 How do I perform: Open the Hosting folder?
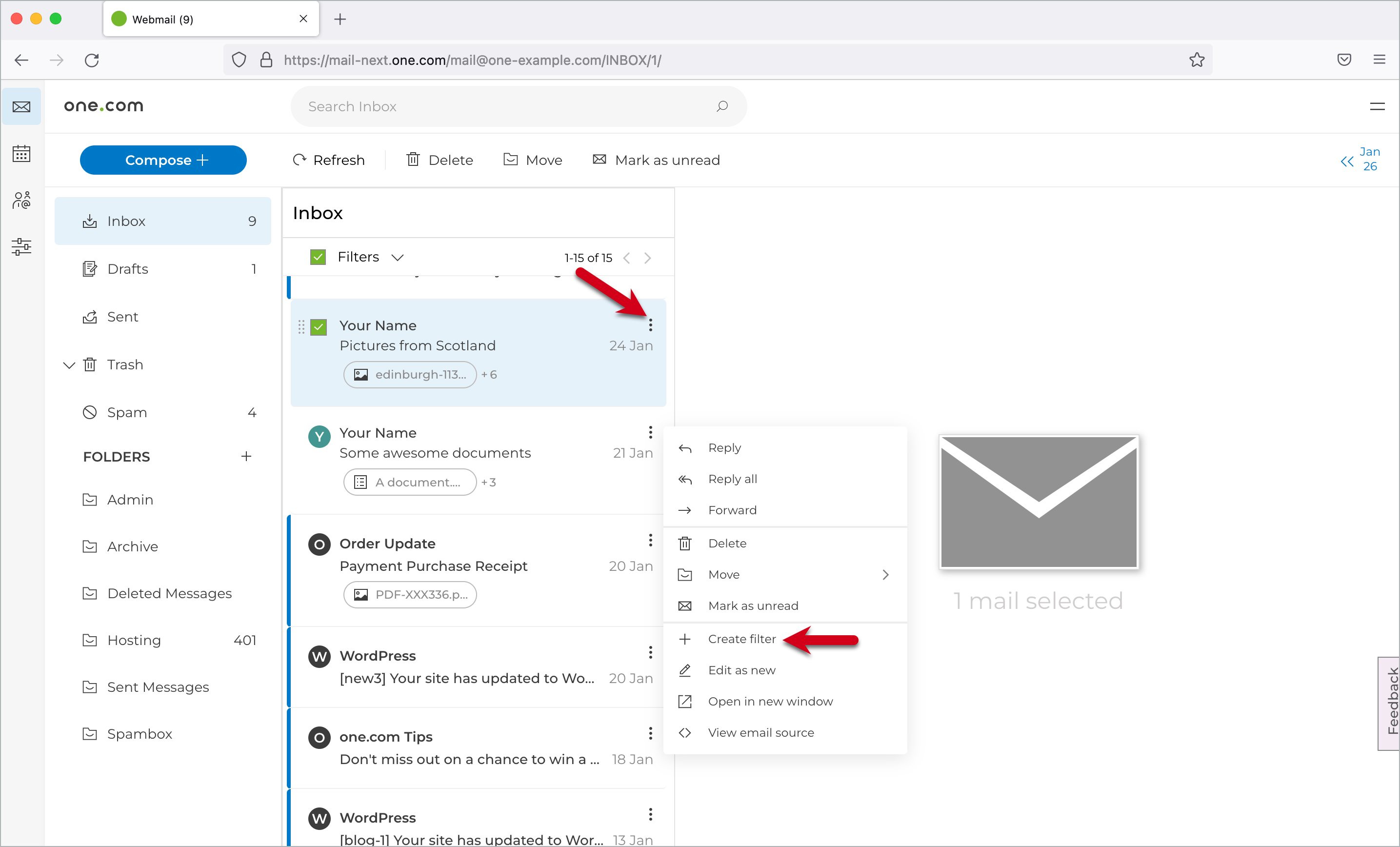[x=134, y=640]
